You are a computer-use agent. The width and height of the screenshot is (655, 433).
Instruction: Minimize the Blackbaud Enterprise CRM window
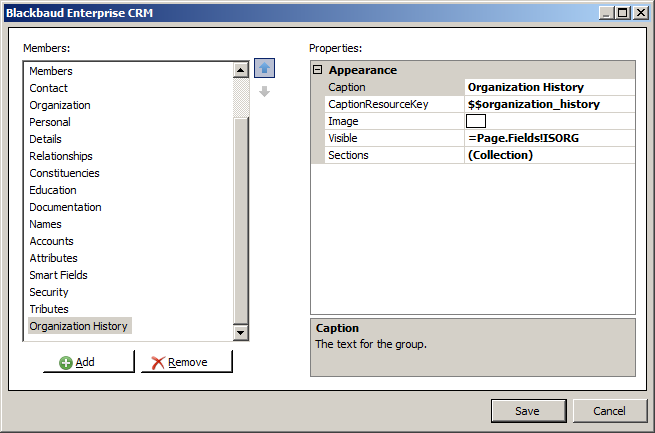(607, 13)
